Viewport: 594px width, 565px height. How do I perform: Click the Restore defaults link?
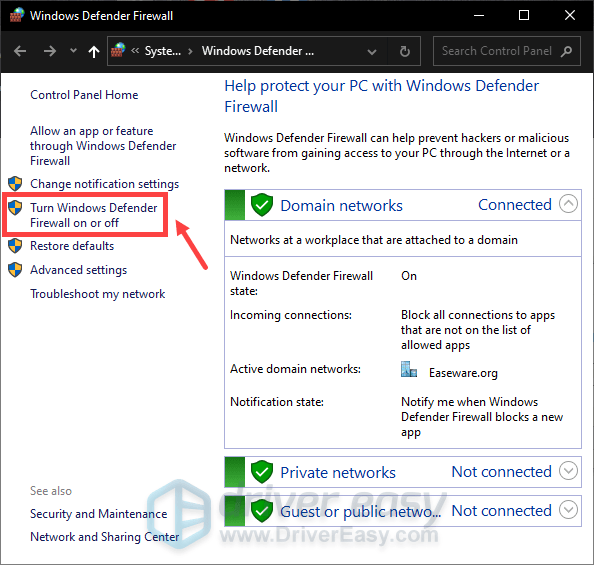(x=72, y=246)
